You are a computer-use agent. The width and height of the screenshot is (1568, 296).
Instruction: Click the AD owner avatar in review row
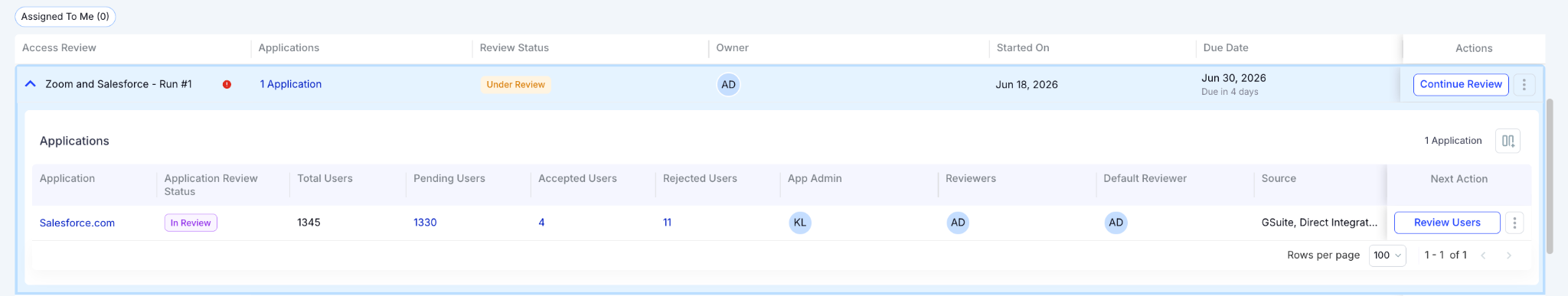point(728,85)
